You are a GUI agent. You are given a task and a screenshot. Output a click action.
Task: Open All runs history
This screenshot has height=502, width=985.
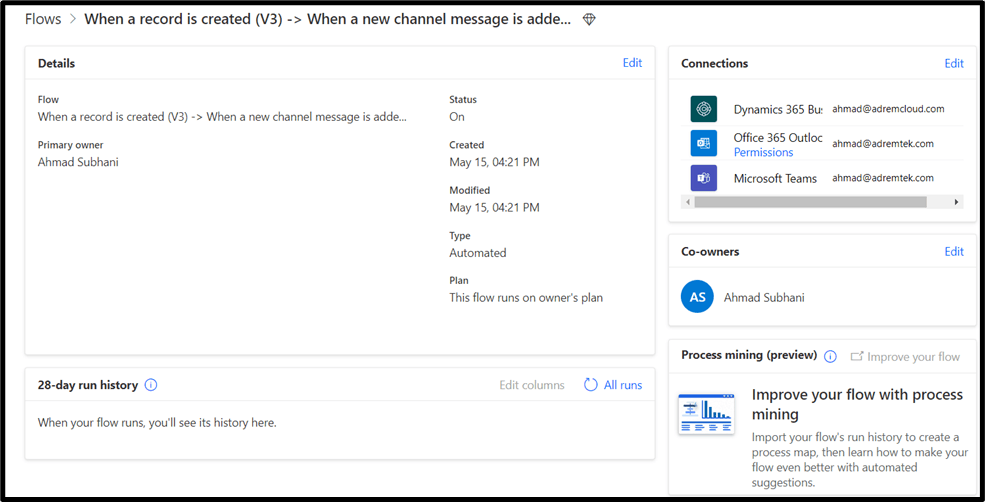(x=623, y=385)
